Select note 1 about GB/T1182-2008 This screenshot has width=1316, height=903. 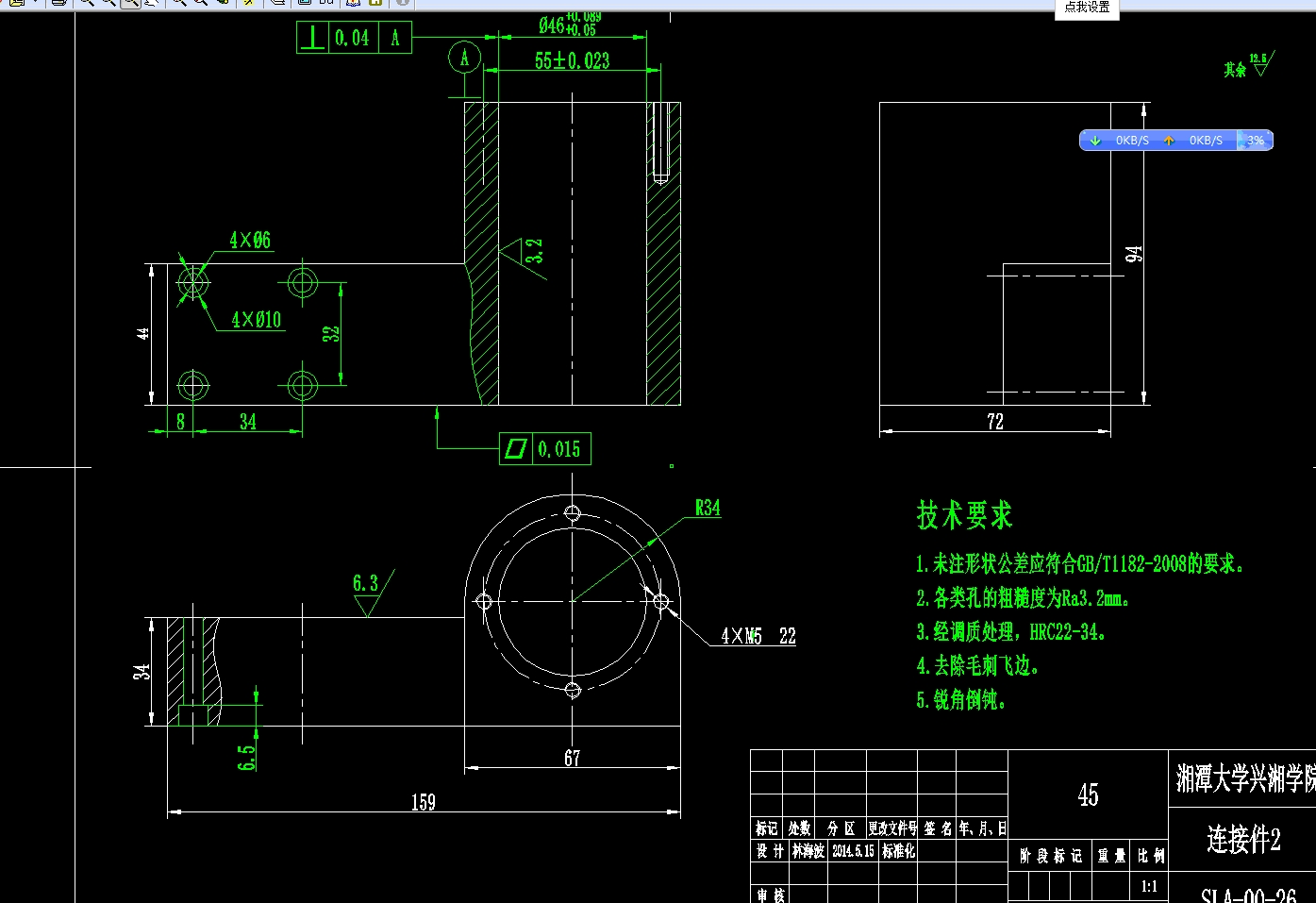coord(1080,564)
